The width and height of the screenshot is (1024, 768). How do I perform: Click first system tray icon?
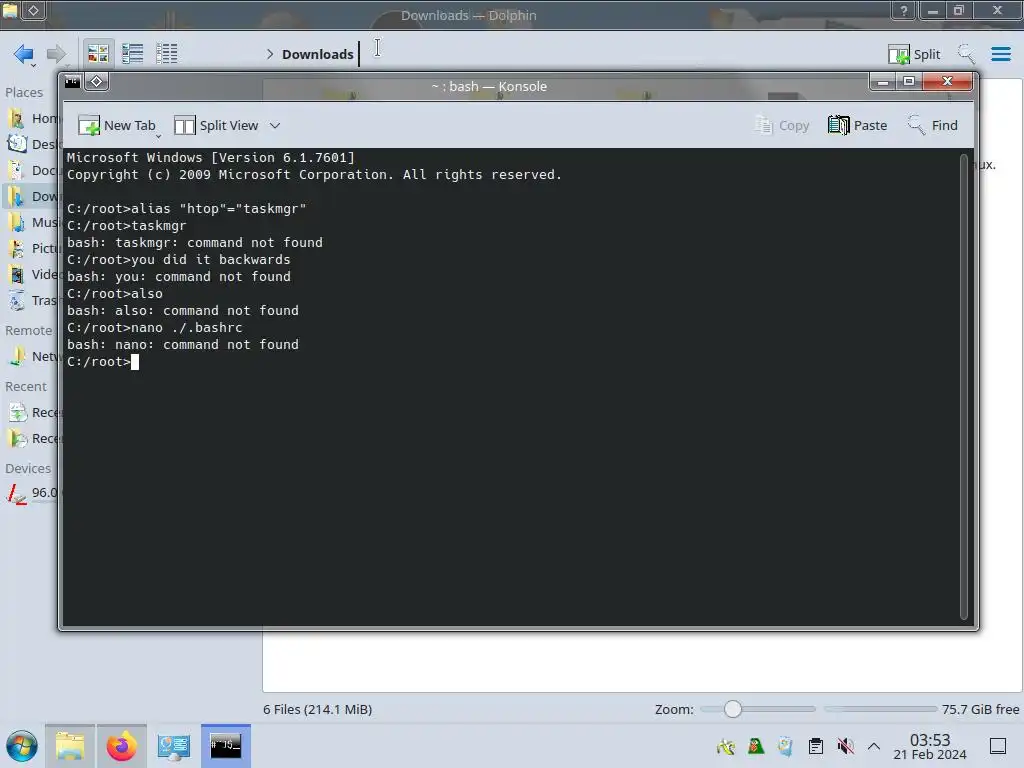pos(726,746)
